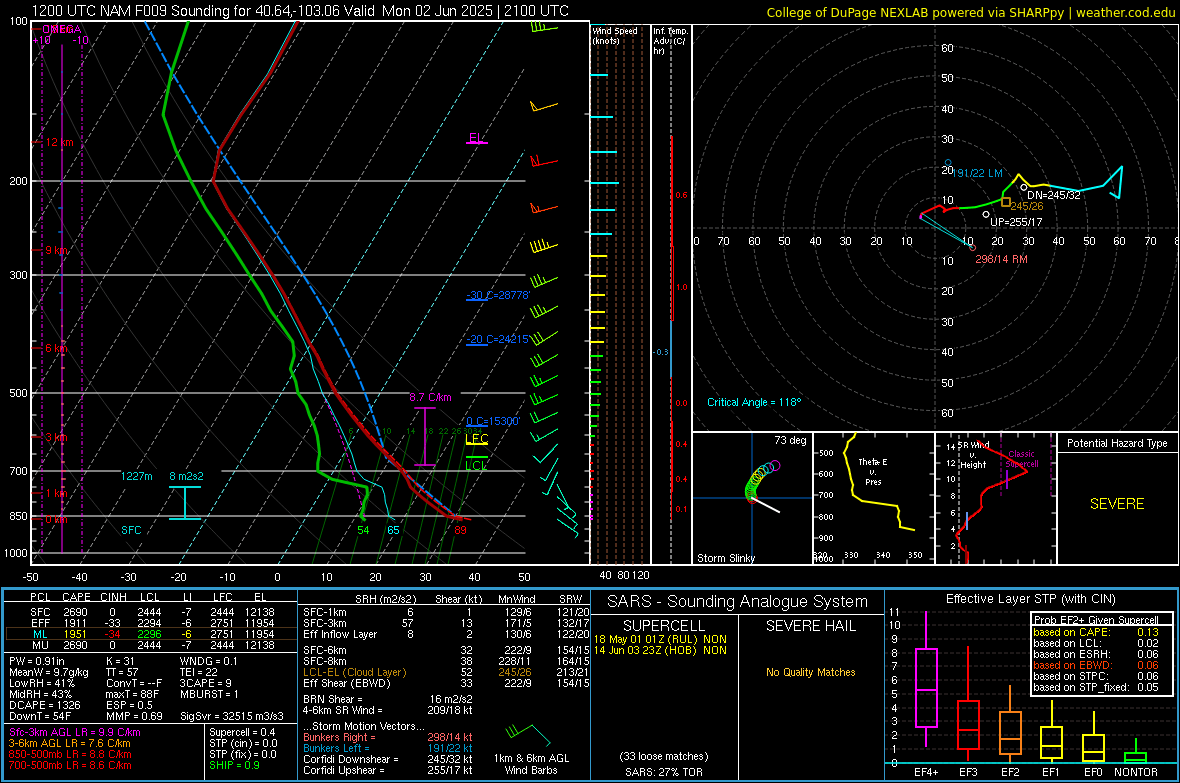The image size is (1180, 783).
Task: Click the 'SigSvr = 32515 m3/s3' value
Action: click(x=232, y=716)
